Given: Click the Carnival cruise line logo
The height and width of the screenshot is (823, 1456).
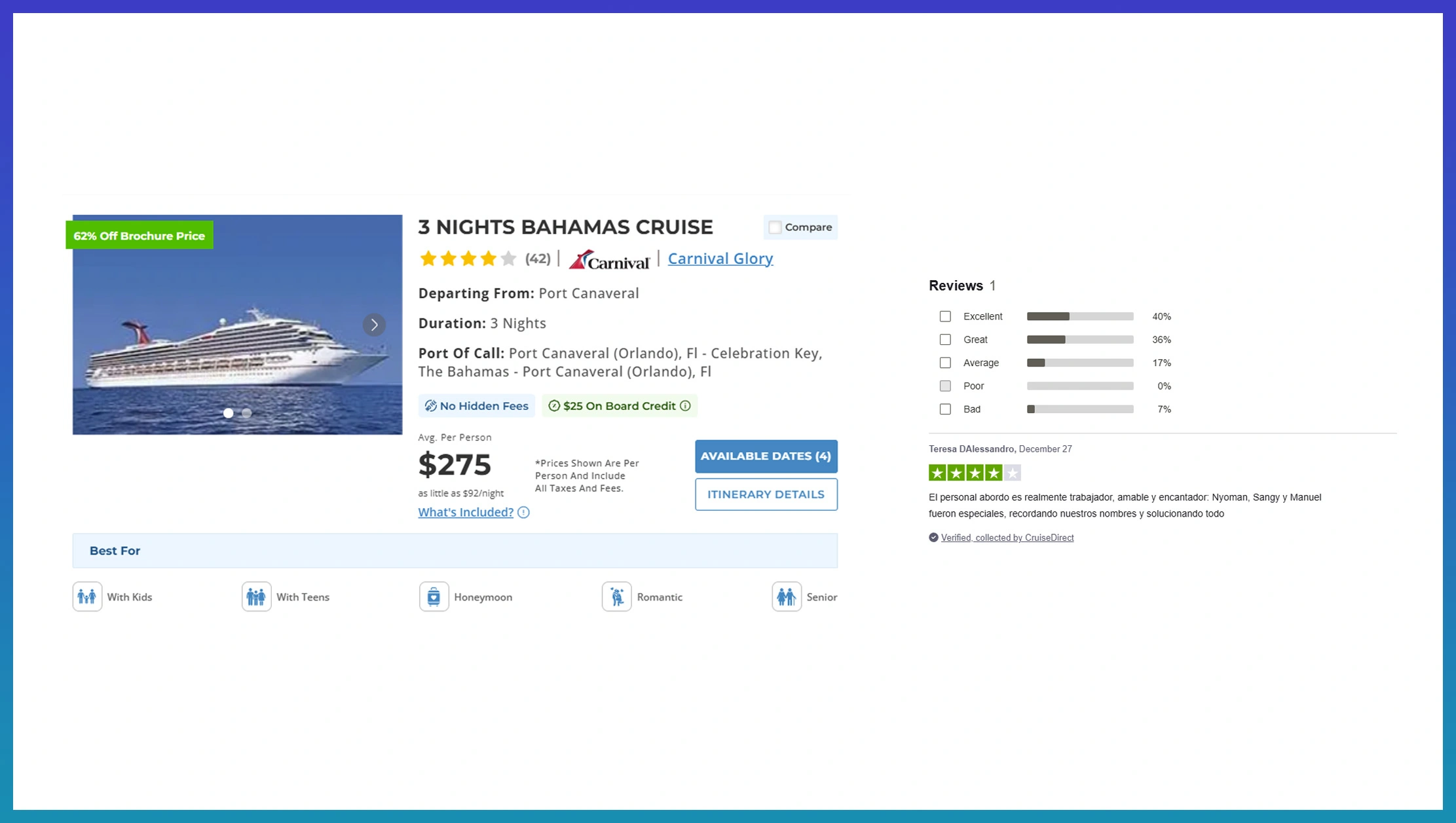Looking at the screenshot, I should tap(608, 259).
